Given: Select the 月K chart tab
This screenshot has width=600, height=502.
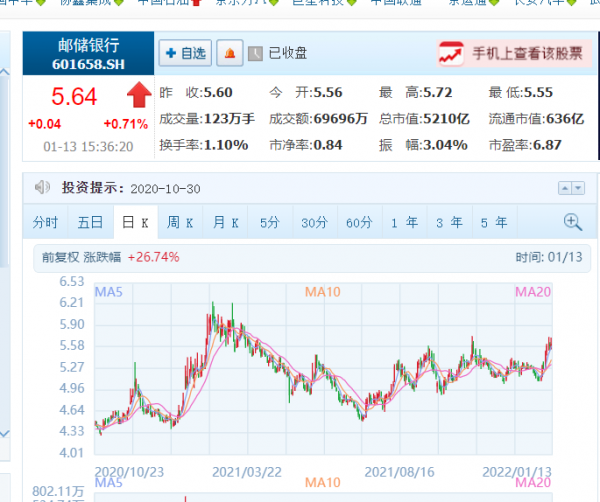Looking at the screenshot, I should (x=225, y=222).
